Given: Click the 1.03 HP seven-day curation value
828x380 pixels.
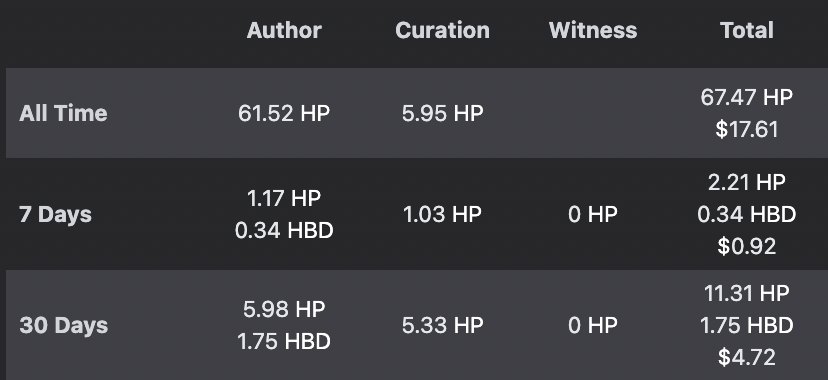Looking at the screenshot, I should click(x=443, y=214).
